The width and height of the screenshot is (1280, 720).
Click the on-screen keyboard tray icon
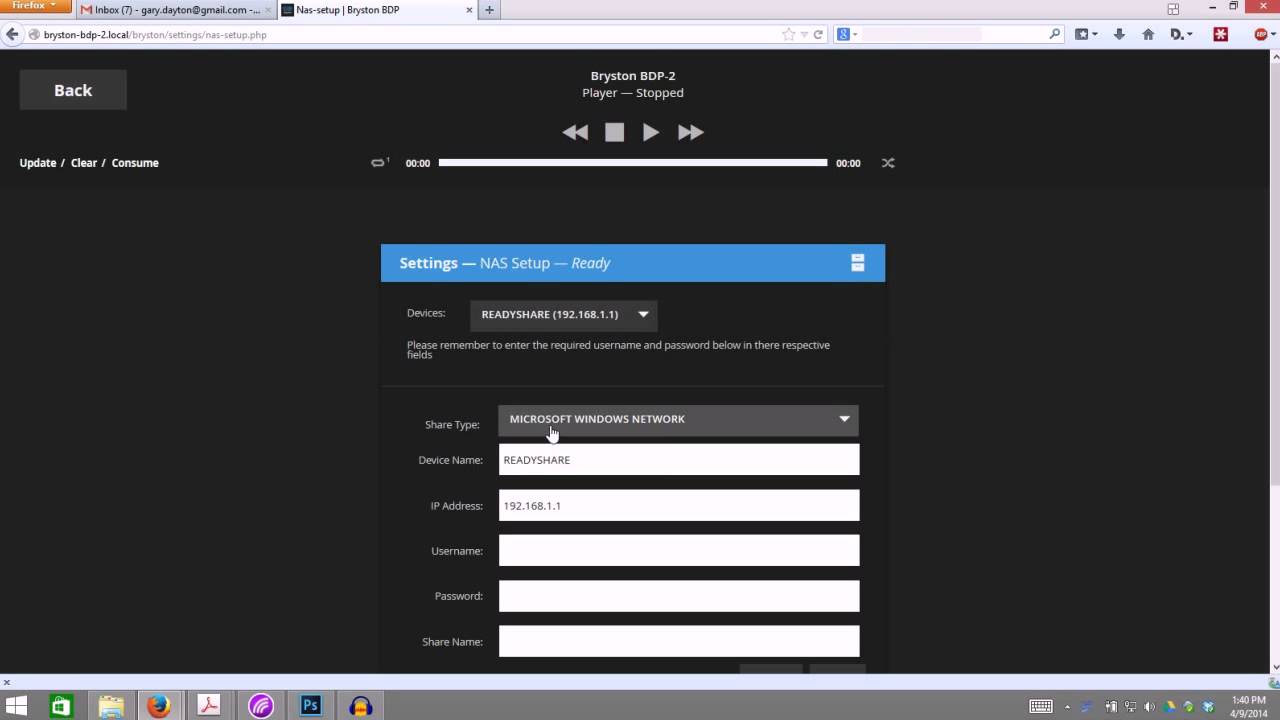click(x=1041, y=706)
